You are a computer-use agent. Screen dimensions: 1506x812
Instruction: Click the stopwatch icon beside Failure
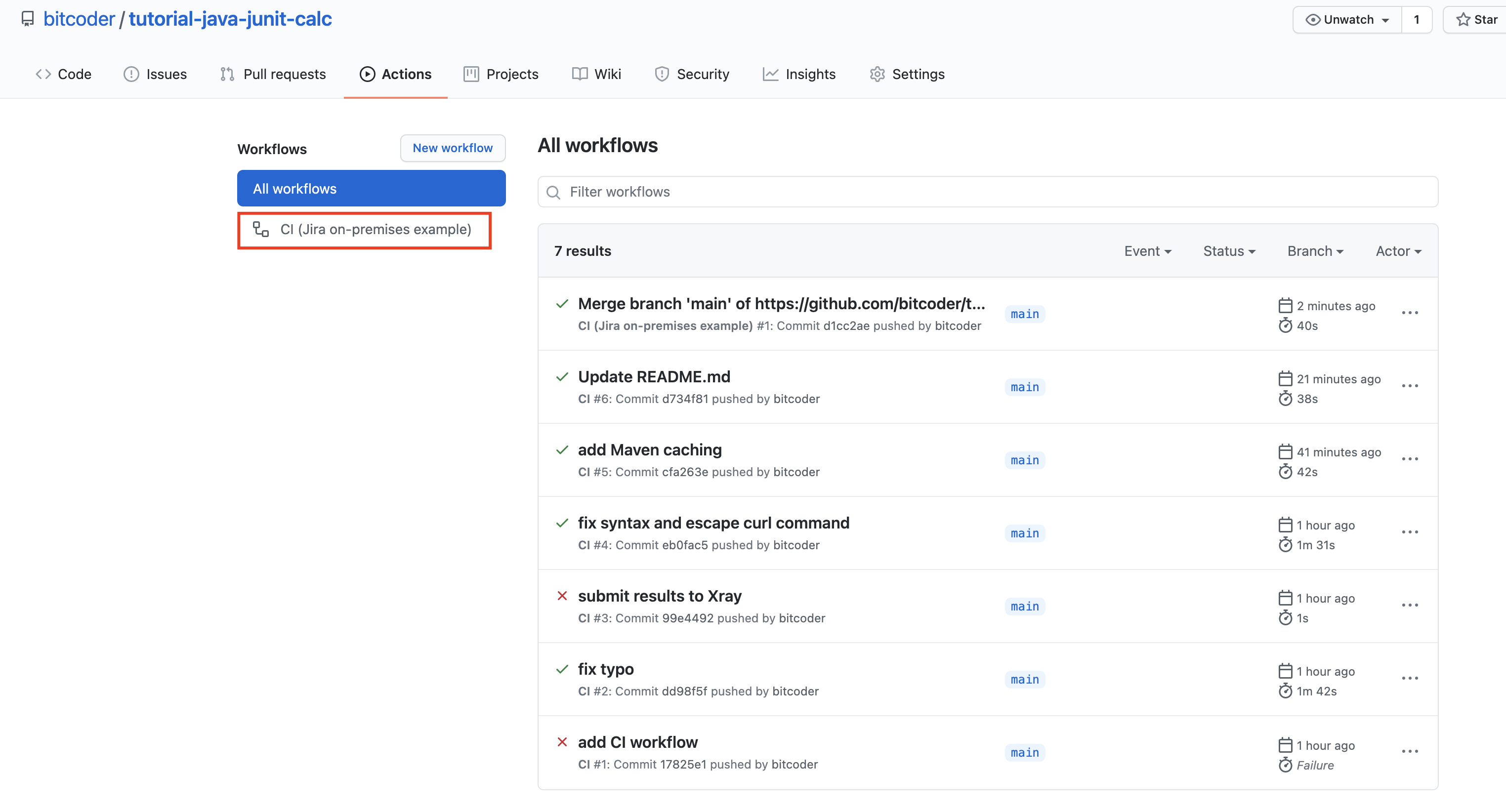pos(1285,765)
